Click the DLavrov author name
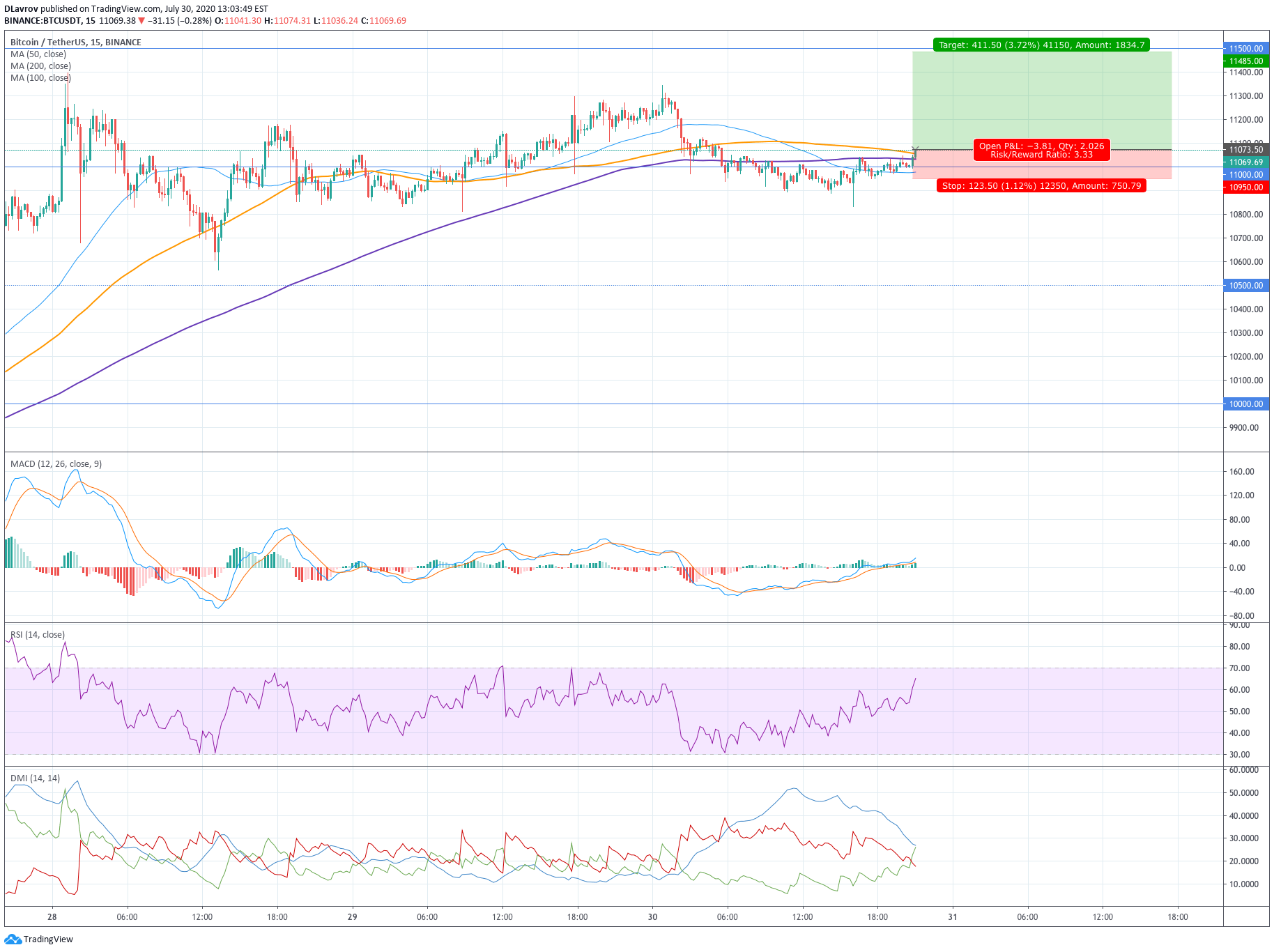 21,9
